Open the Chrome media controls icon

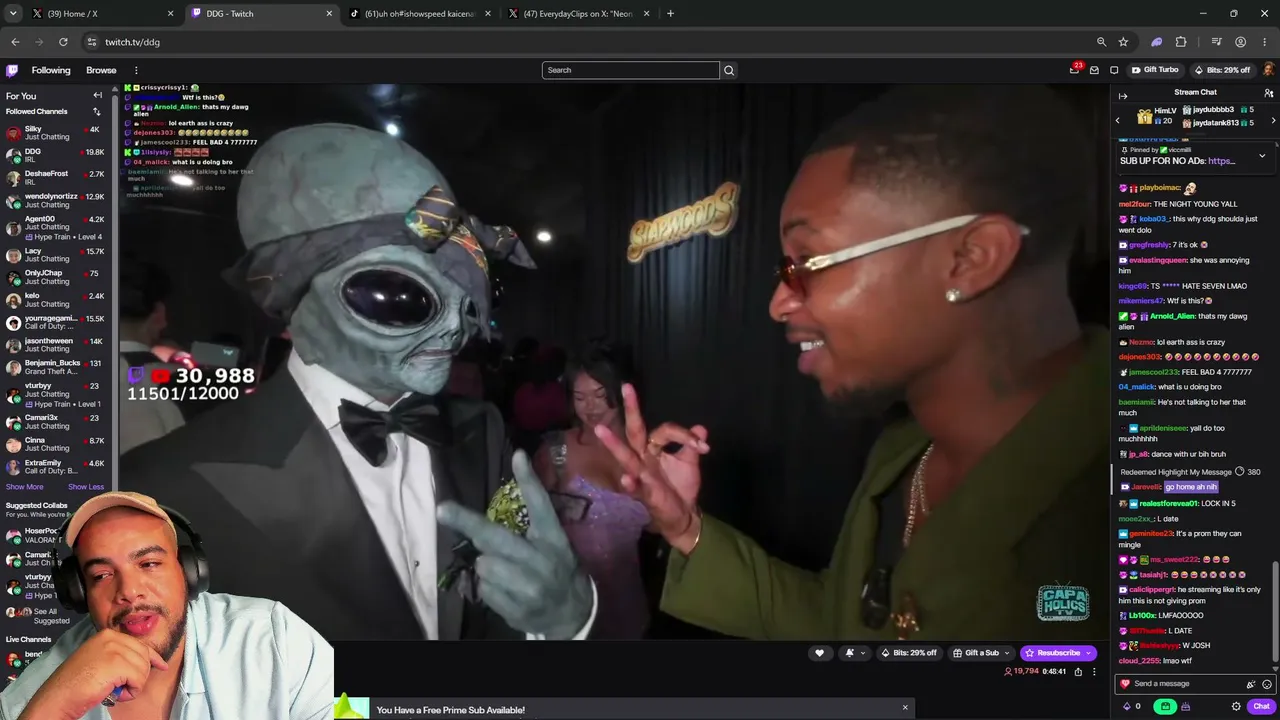tap(1216, 42)
